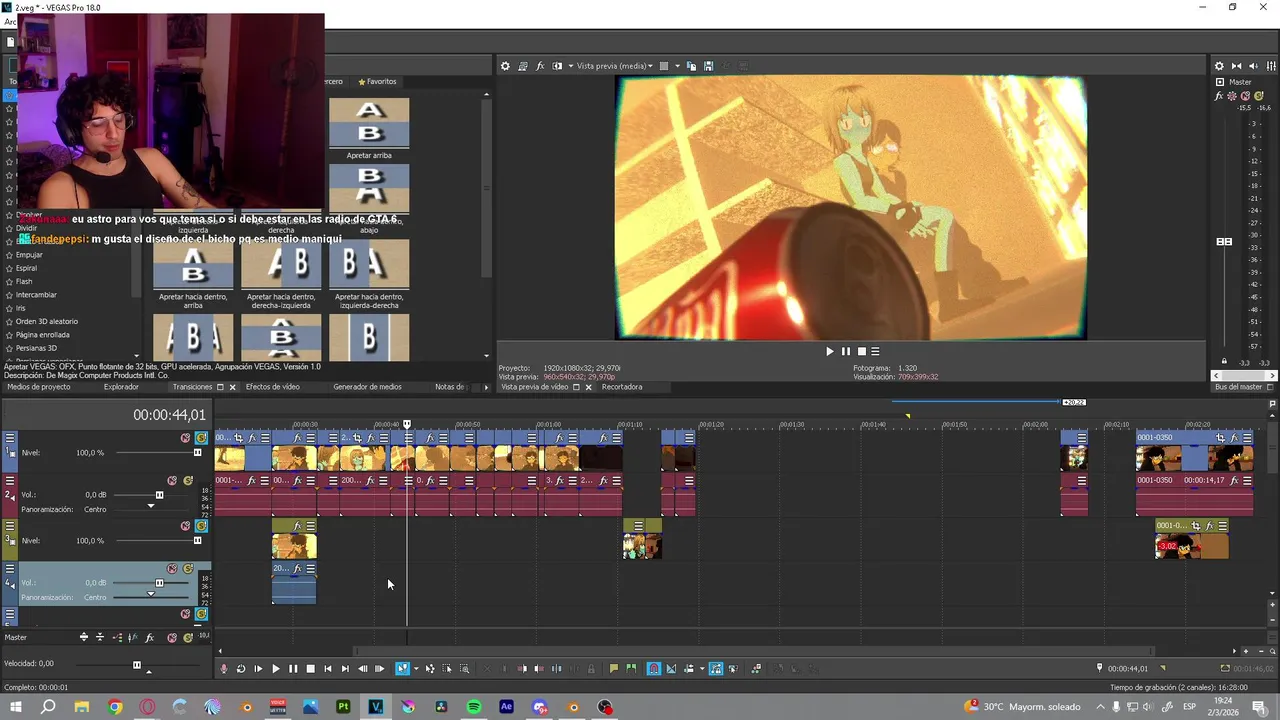Screen dimensions: 1280x720
Task: Open Master bus FX in Master track header
Action: [x=149, y=637]
